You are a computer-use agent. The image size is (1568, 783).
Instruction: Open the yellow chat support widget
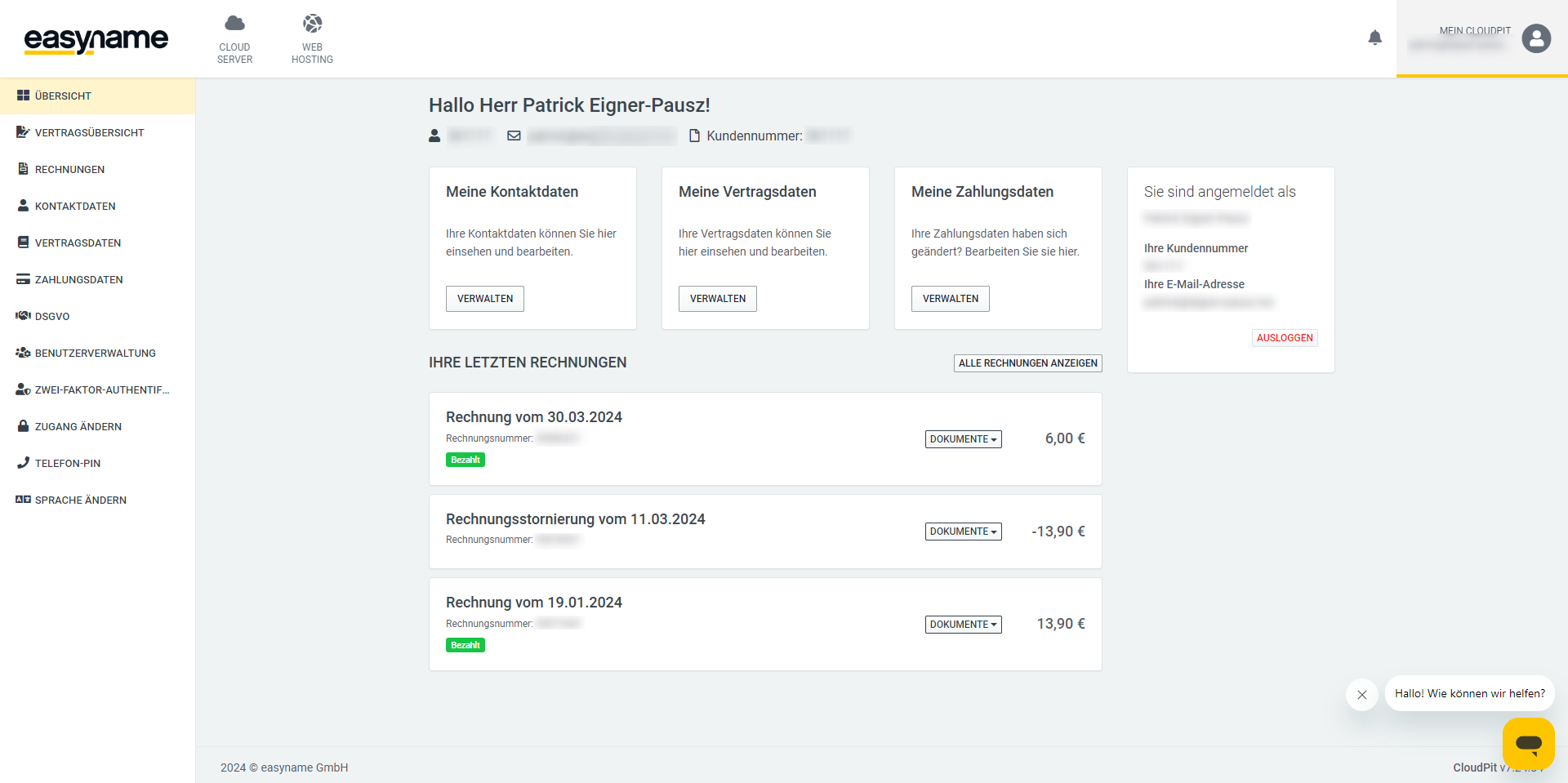tap(1527, 743)
